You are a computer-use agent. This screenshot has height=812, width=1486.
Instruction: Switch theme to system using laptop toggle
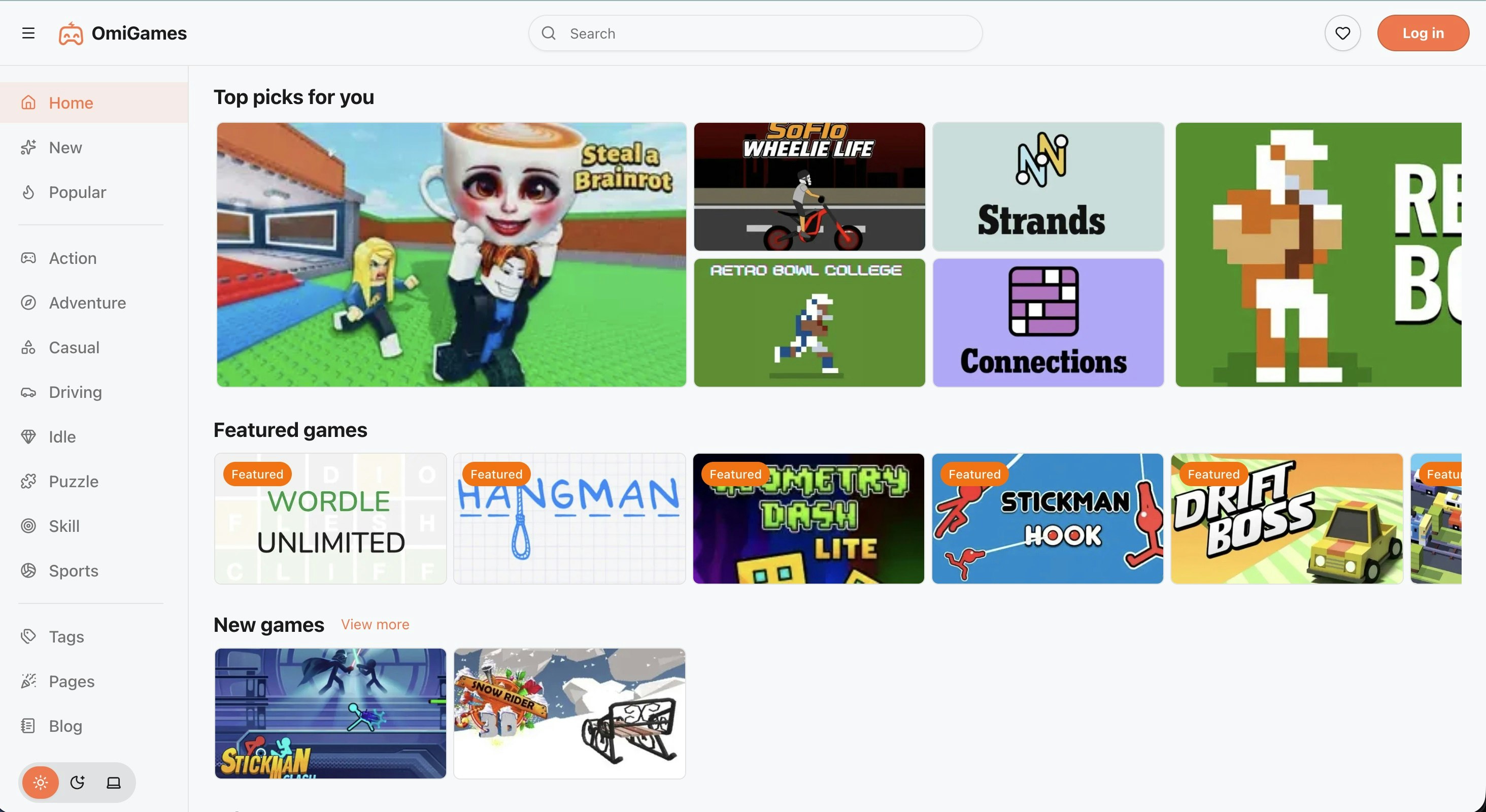coord(113,783)
